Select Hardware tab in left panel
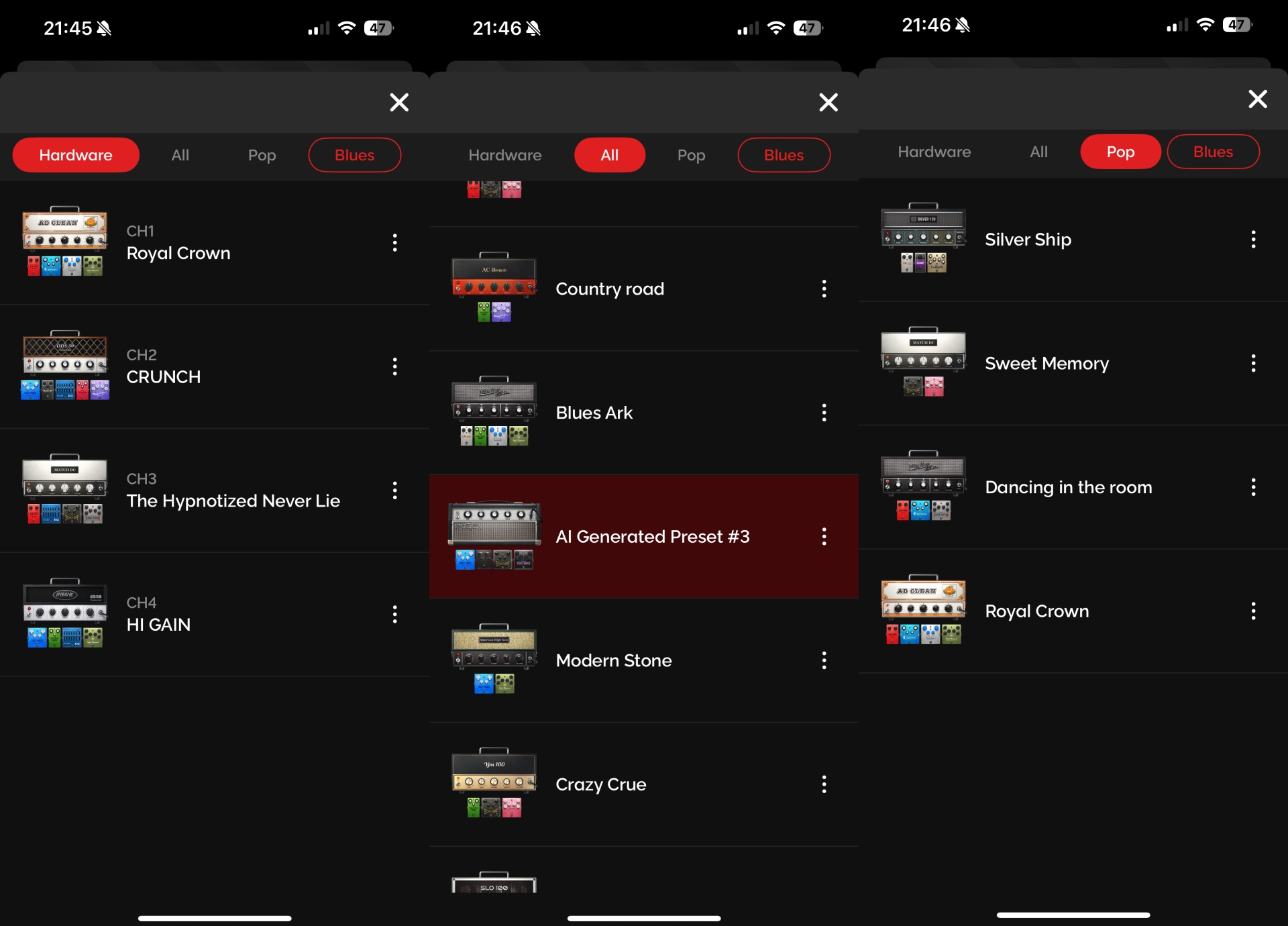The height and width of the screenshot is (926, 1288). pyautogui.click(x=76, y=155)
